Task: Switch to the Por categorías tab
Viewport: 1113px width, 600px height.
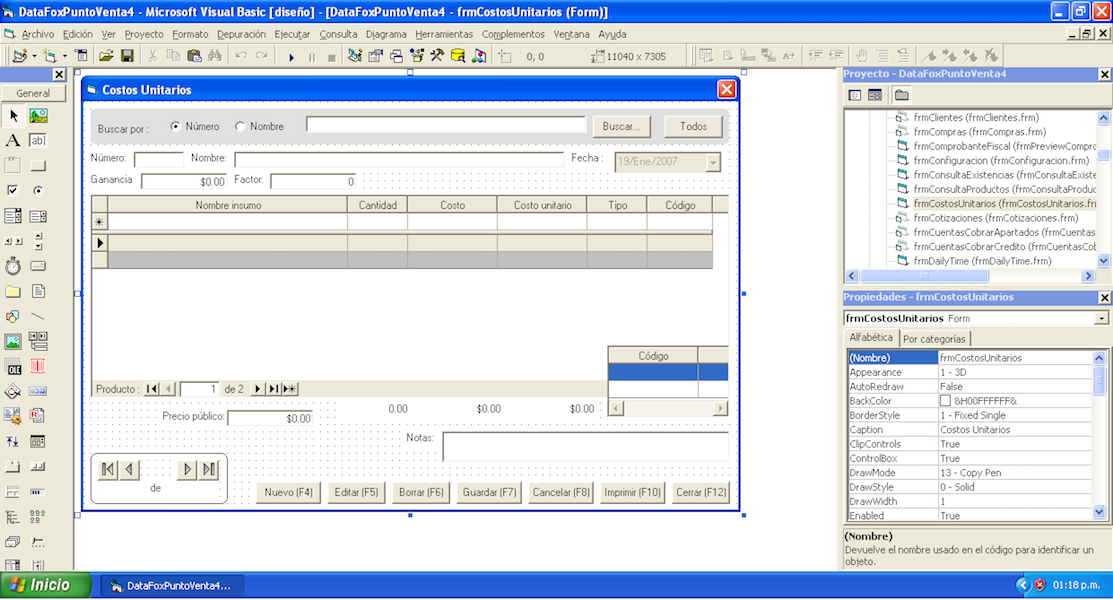Action: [x=934, y=339]
